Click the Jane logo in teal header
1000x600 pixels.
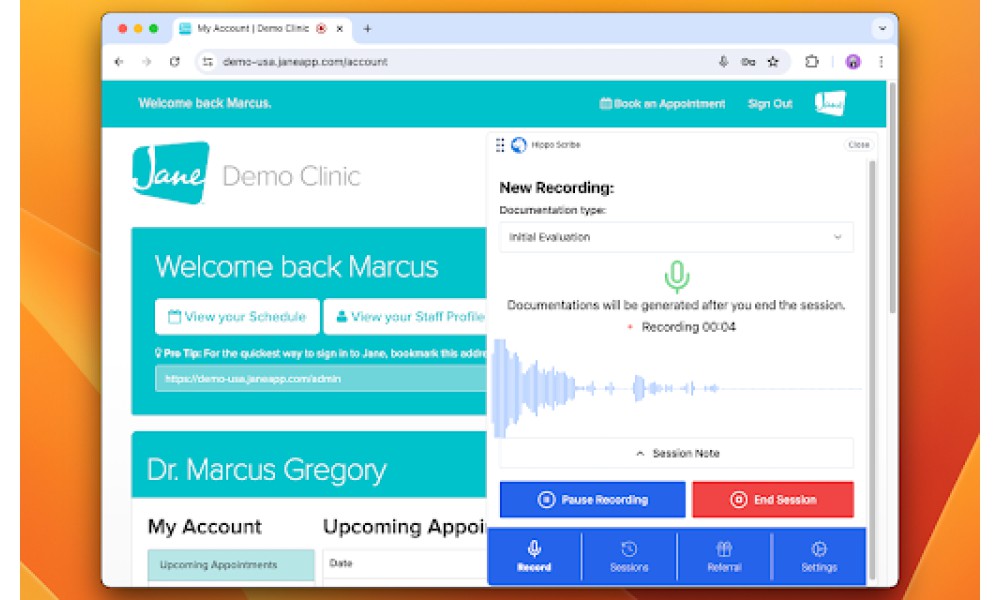pyautogui.click(x=830, y=103)
